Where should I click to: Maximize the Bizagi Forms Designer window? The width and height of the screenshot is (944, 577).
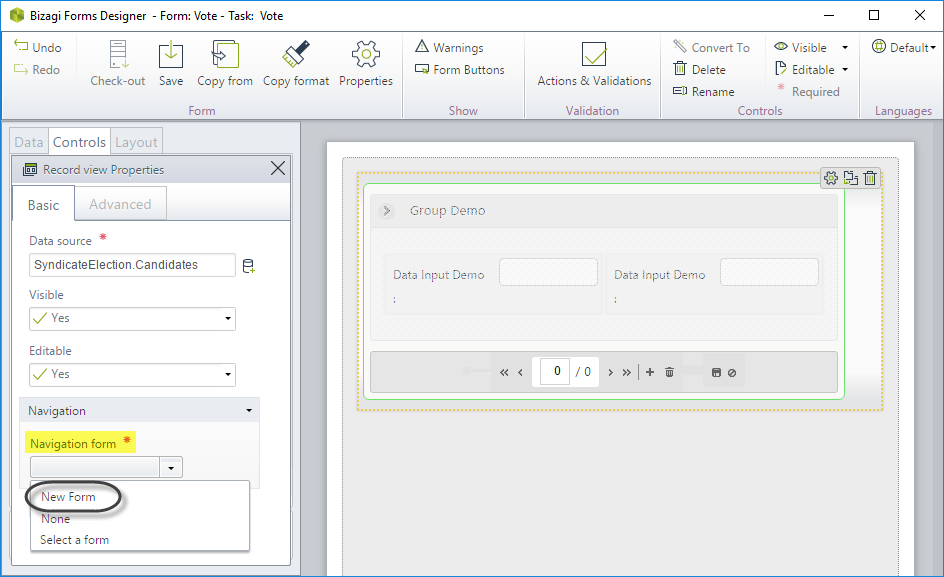(x=874, y=16)
